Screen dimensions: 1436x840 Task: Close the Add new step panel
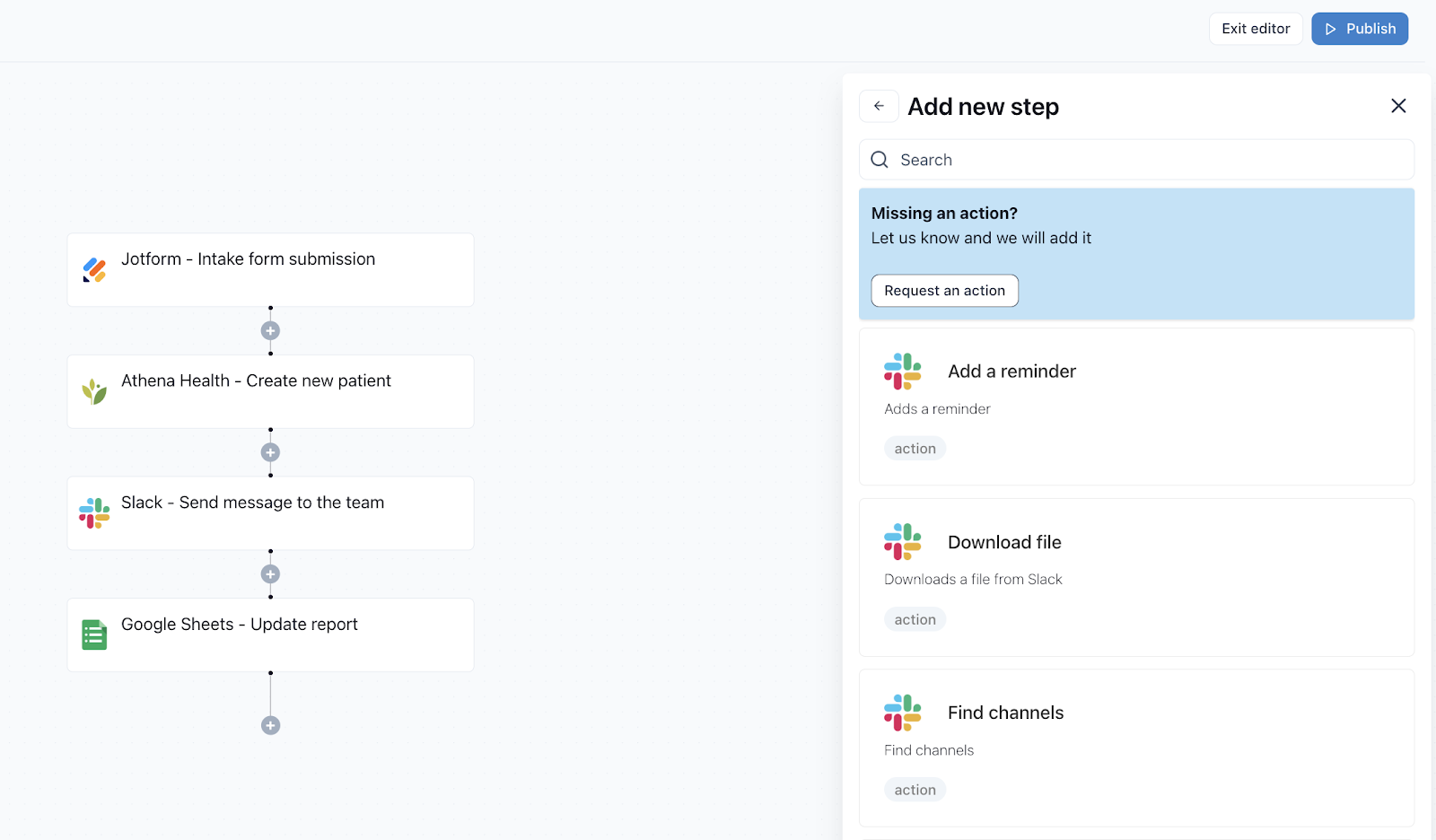1398,106
